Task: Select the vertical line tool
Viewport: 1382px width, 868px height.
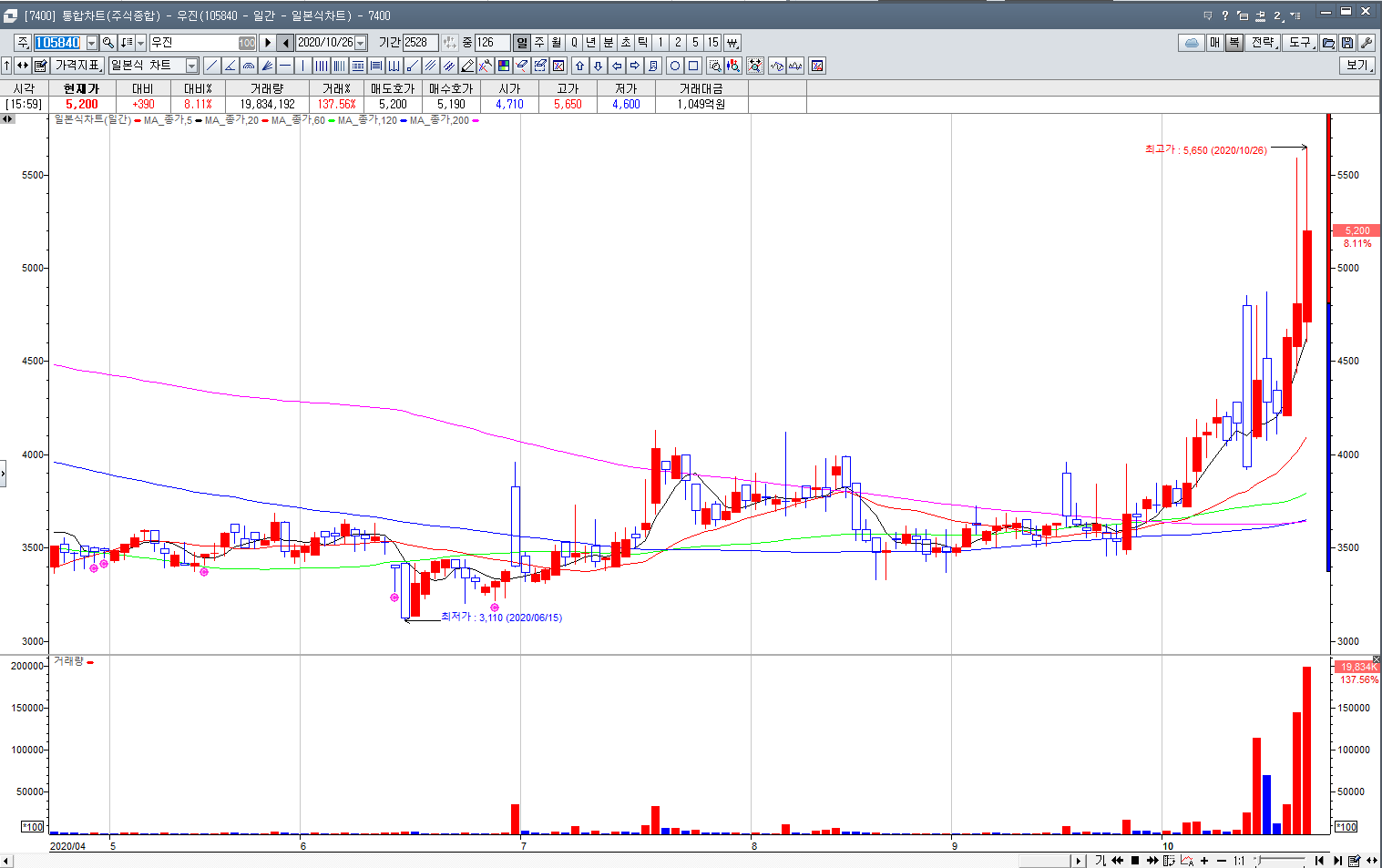Action: click(x=302, y=66)
